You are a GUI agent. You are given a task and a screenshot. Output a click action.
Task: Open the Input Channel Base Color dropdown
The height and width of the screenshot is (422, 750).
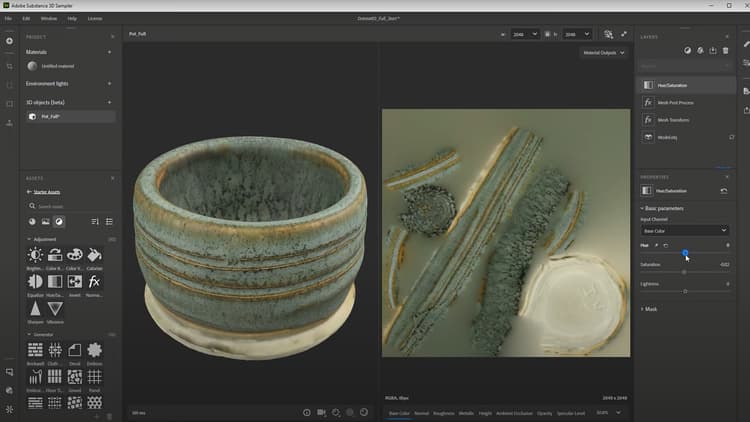point(685,230)
